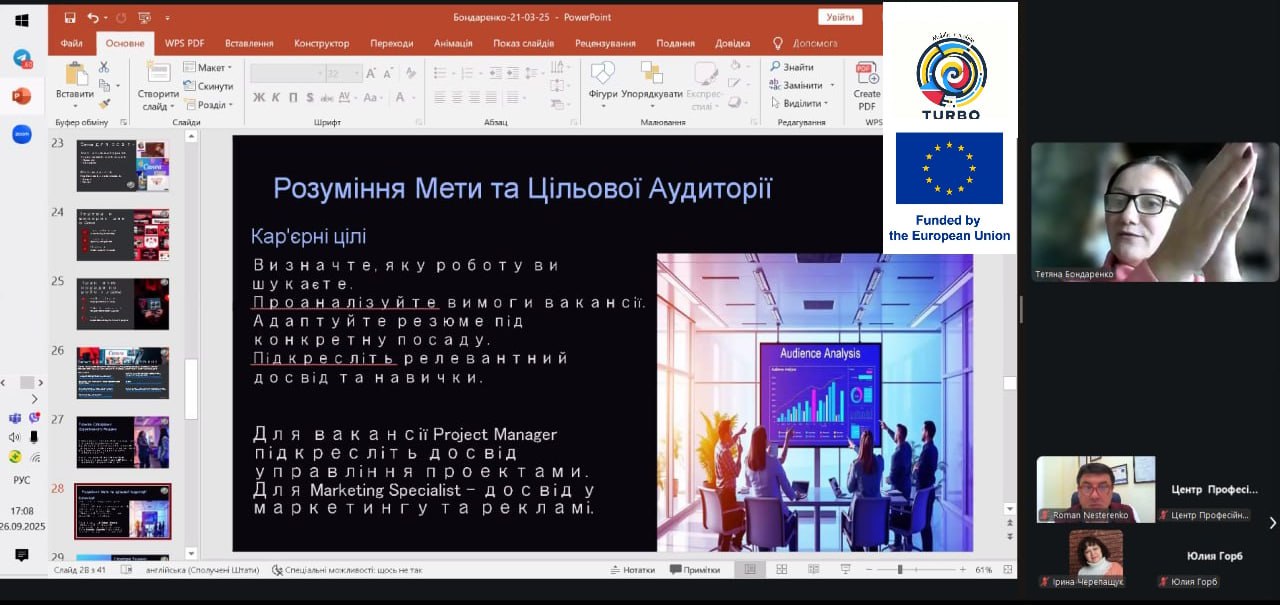
Task: Click the Save icon in quick access toolbar
Action: point(69,17)
